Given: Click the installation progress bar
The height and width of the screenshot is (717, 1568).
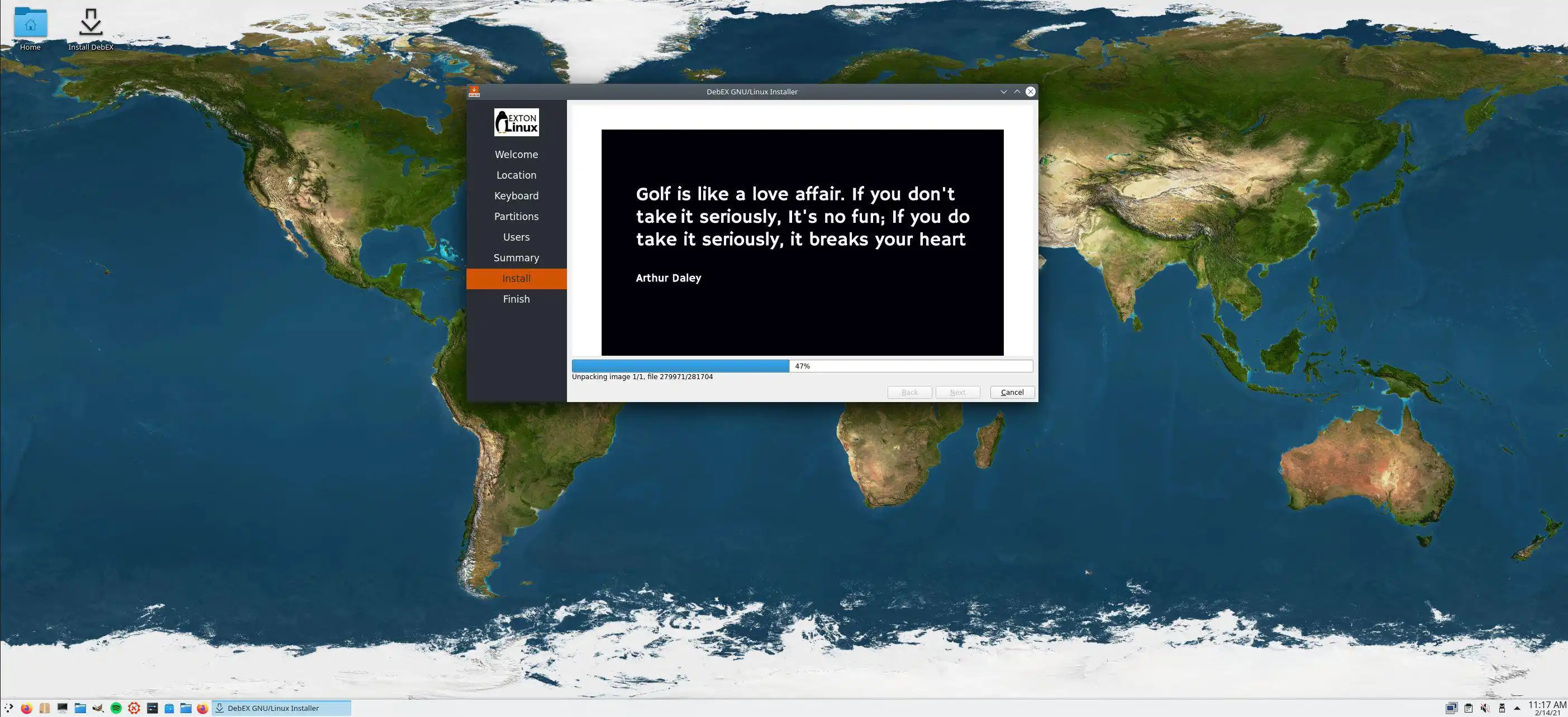Looking at the screenshot, I should click(802, 366).
